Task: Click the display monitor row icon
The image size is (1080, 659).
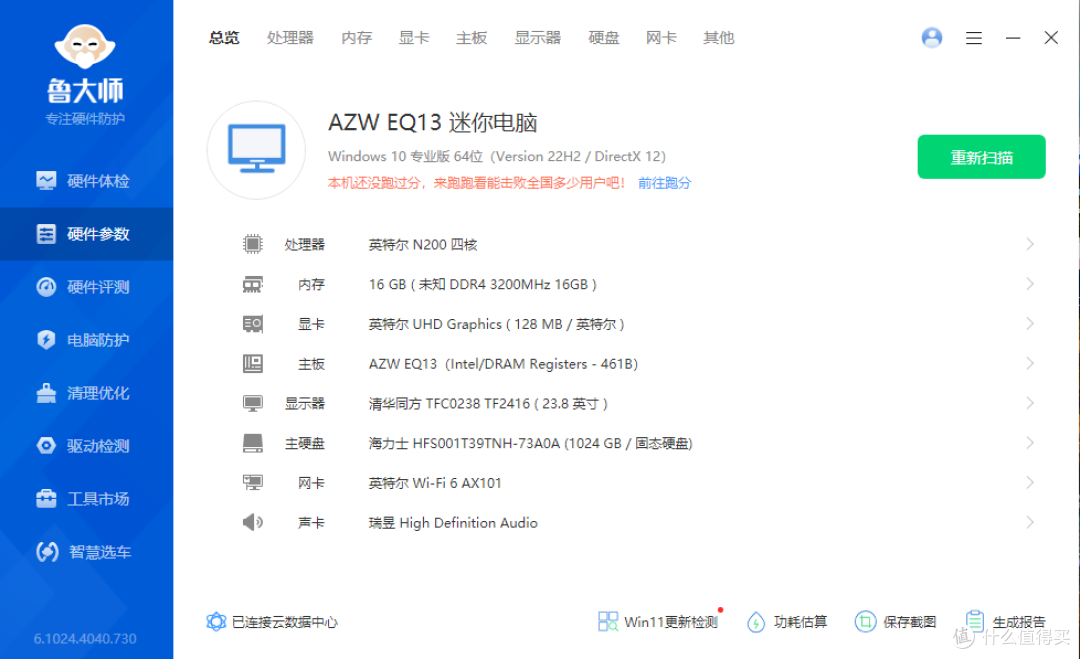Action: [x=253, y=404]
